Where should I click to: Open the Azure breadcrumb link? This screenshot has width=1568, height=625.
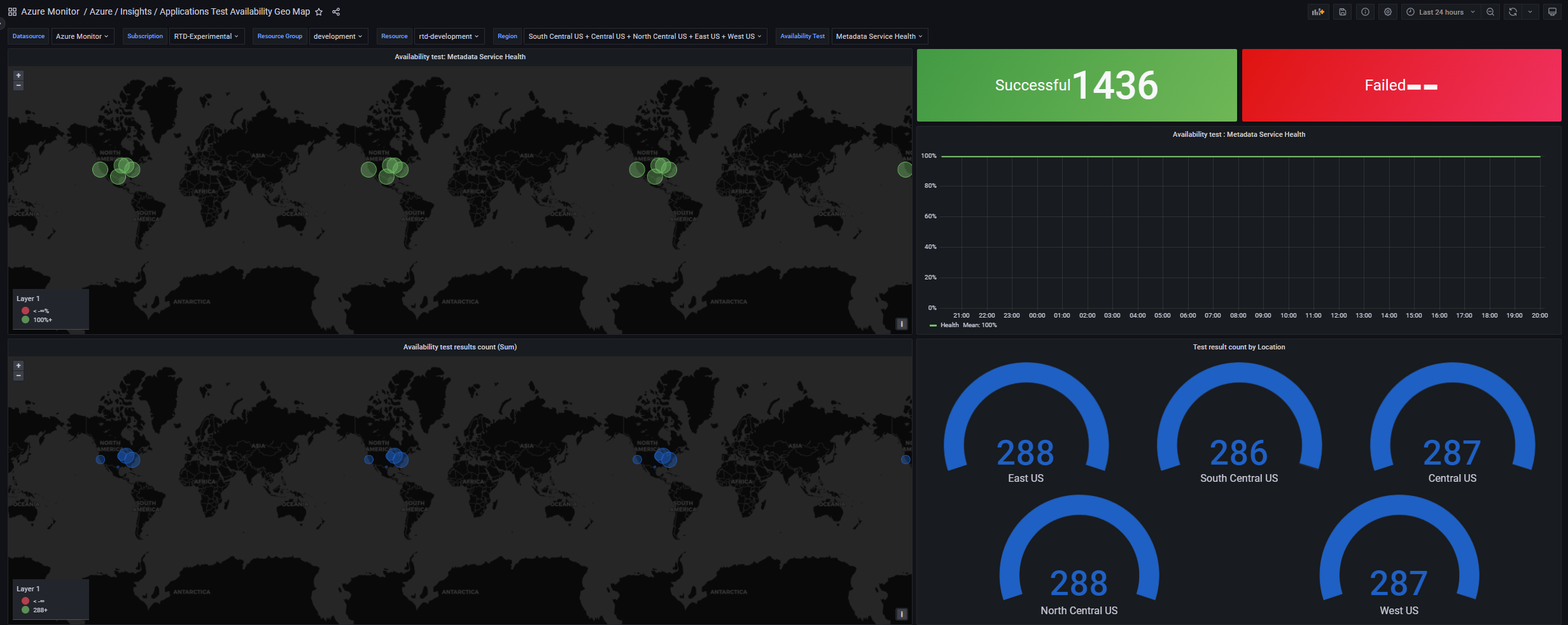tap(101, 11)
